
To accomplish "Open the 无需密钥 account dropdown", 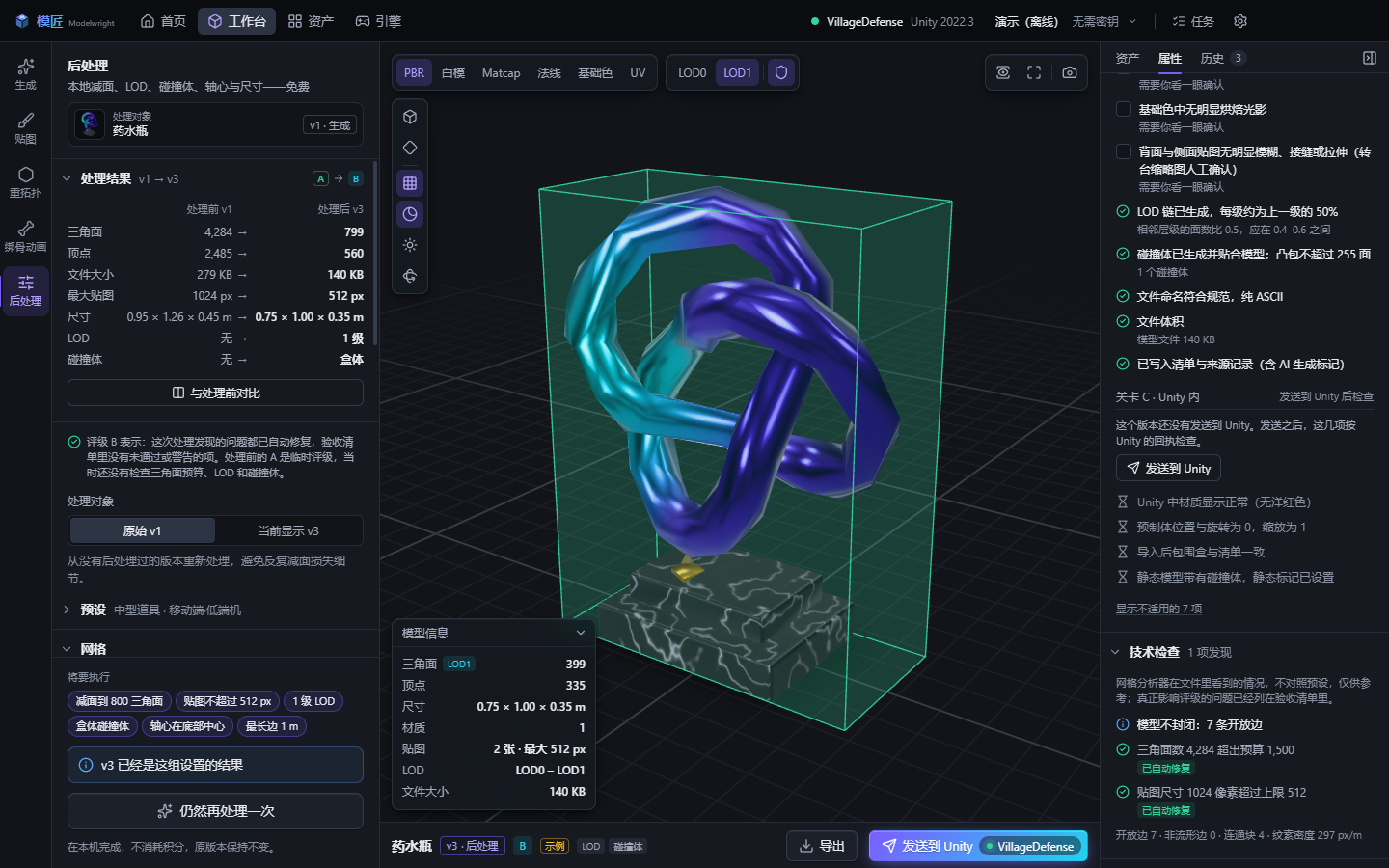I will 1104,21.
